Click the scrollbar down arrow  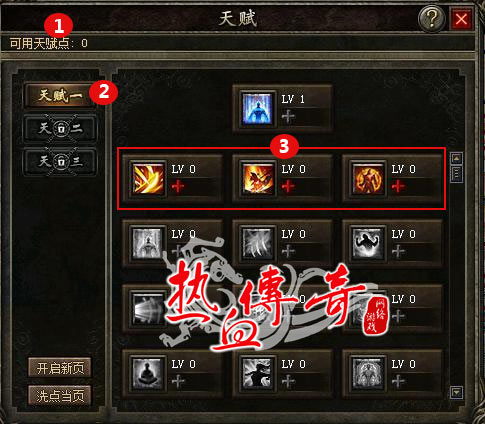pos(456,392)
